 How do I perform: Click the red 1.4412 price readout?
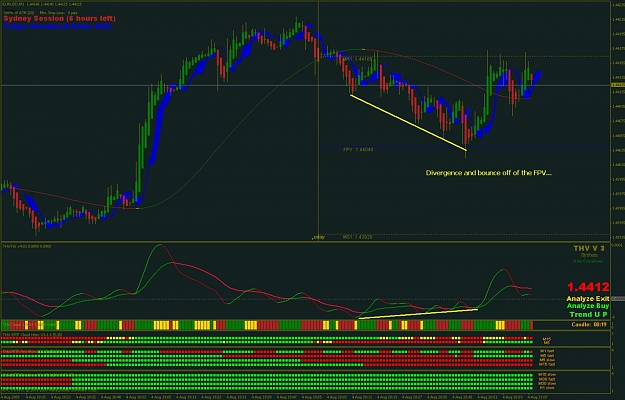tap(588, 287)
